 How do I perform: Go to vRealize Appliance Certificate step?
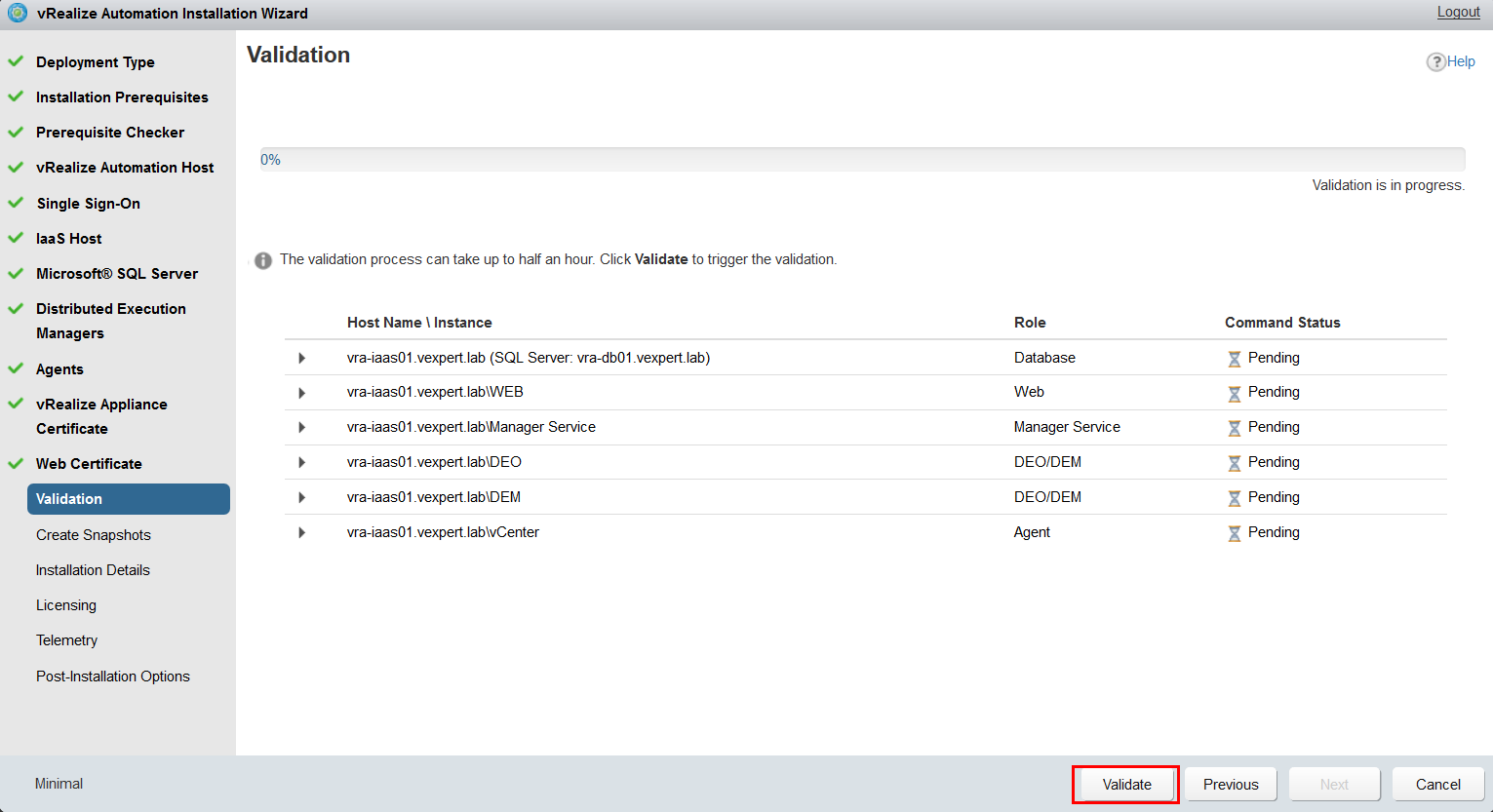101,416
